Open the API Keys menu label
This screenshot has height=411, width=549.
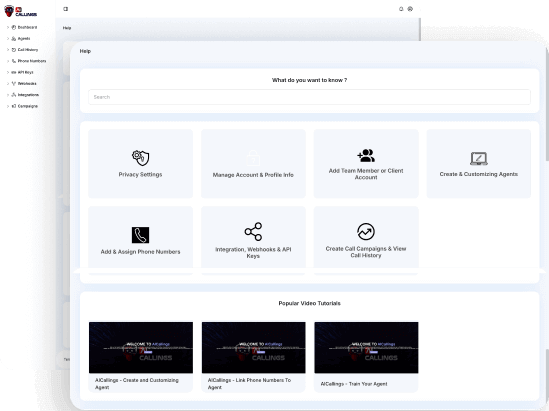click(x=26, y=72)
